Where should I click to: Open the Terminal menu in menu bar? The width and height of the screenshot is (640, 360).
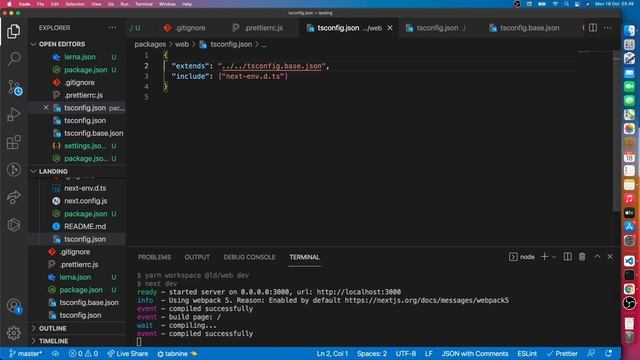144,4
